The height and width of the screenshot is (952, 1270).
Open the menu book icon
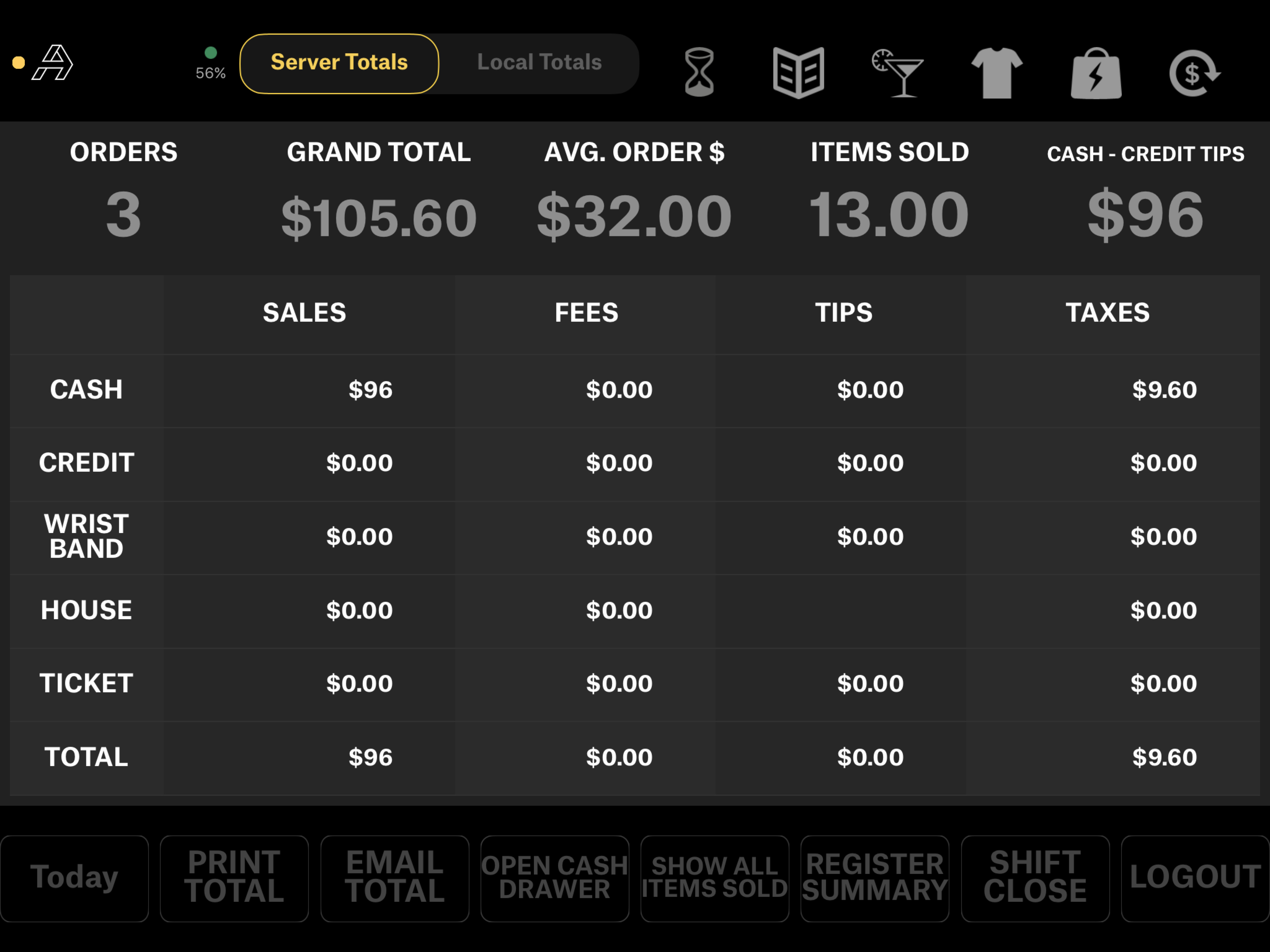[798, 72]
